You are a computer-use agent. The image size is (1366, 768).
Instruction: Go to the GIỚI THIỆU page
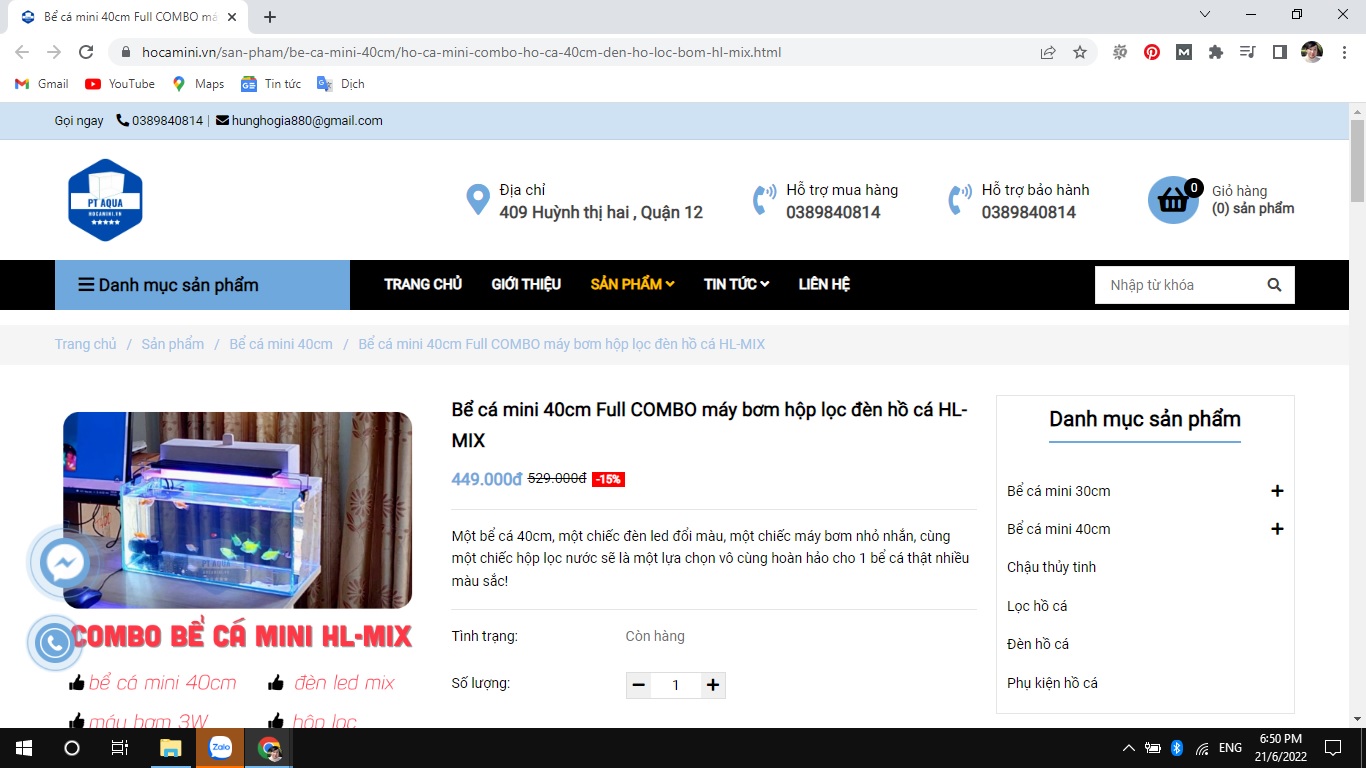click(526, 284)
